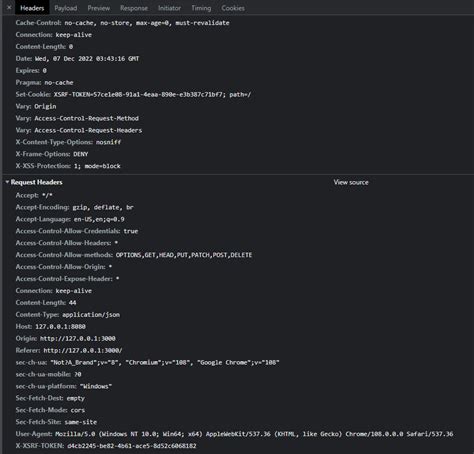Open the Response tab
This screenshot has width=474, height=454.
(x=134, y=8)
